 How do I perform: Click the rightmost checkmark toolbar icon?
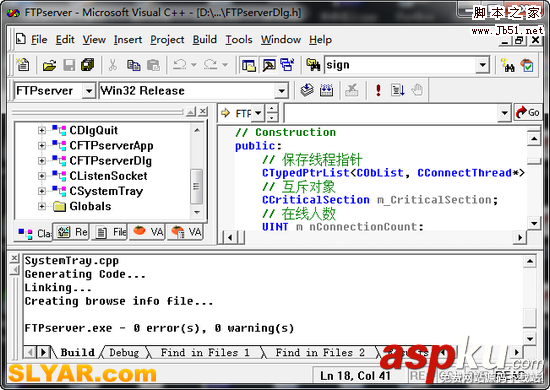(x=527, y=65)
